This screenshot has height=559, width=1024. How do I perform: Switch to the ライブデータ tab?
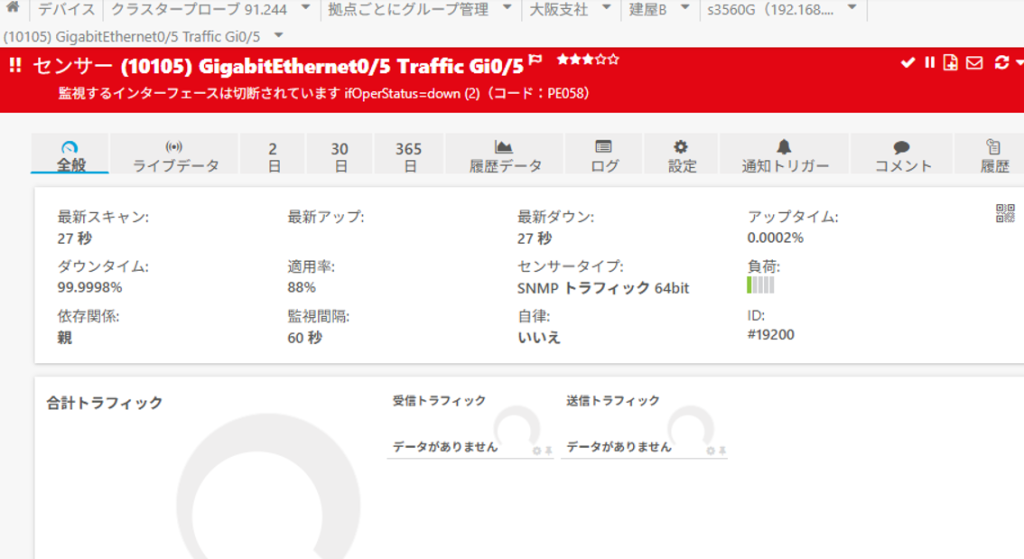(175, 156)
